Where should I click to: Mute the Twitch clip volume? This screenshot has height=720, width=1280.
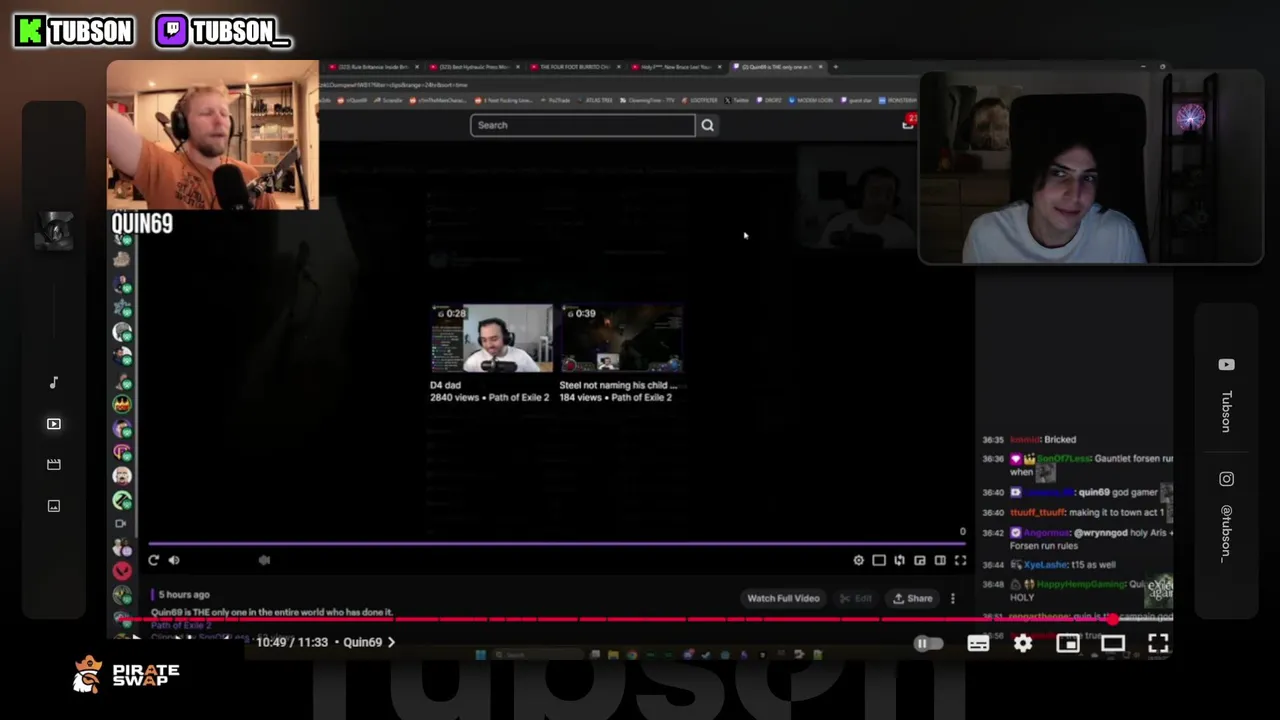tap(174, 561)
